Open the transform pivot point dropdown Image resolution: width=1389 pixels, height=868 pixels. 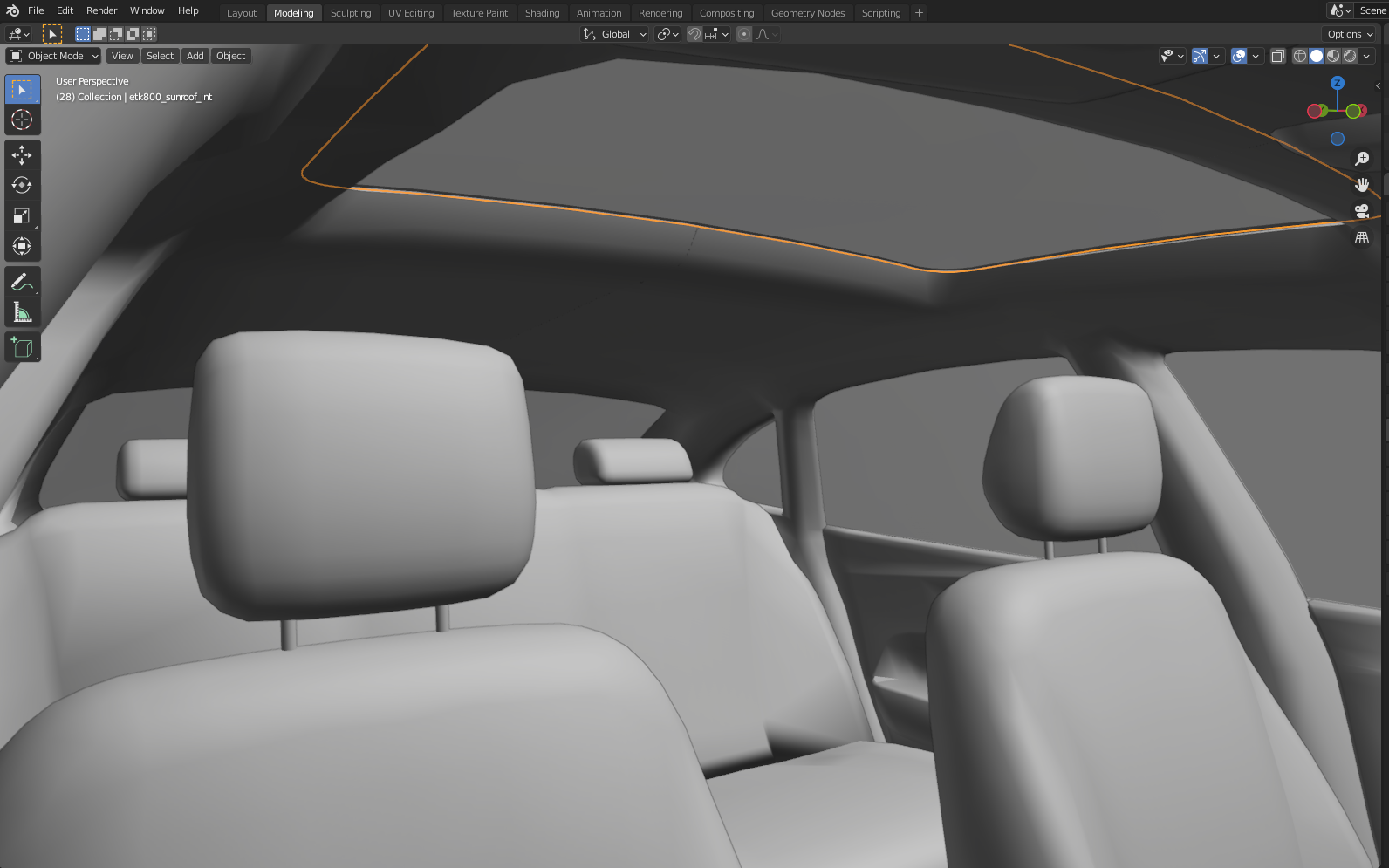pyautogui.click(x=667, y=34)
